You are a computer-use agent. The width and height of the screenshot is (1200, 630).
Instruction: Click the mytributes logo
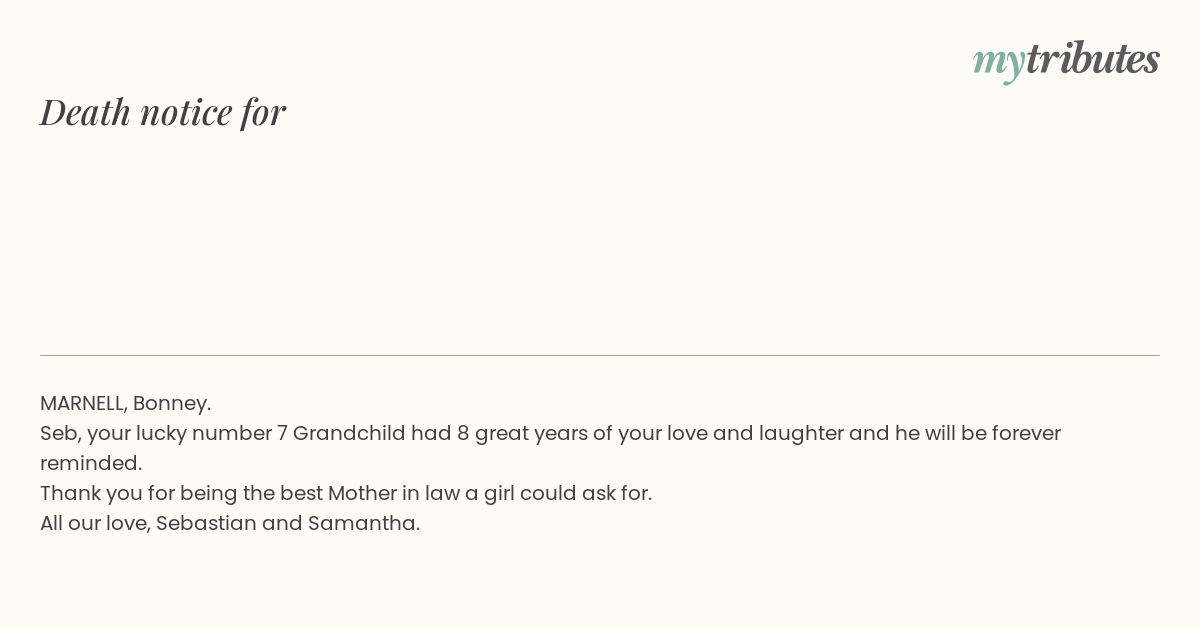(1066, 60)
